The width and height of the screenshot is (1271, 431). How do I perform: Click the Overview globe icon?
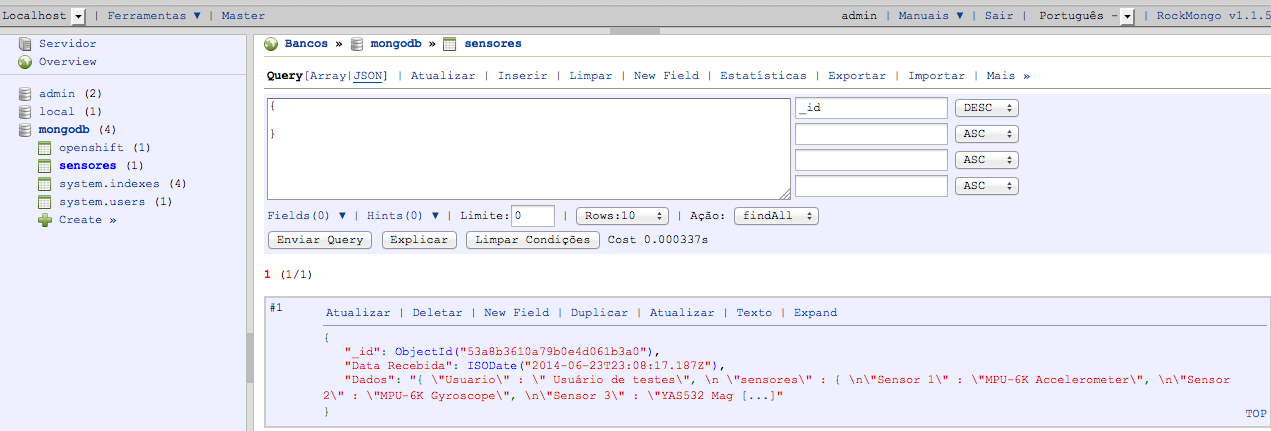click(25, 62)
